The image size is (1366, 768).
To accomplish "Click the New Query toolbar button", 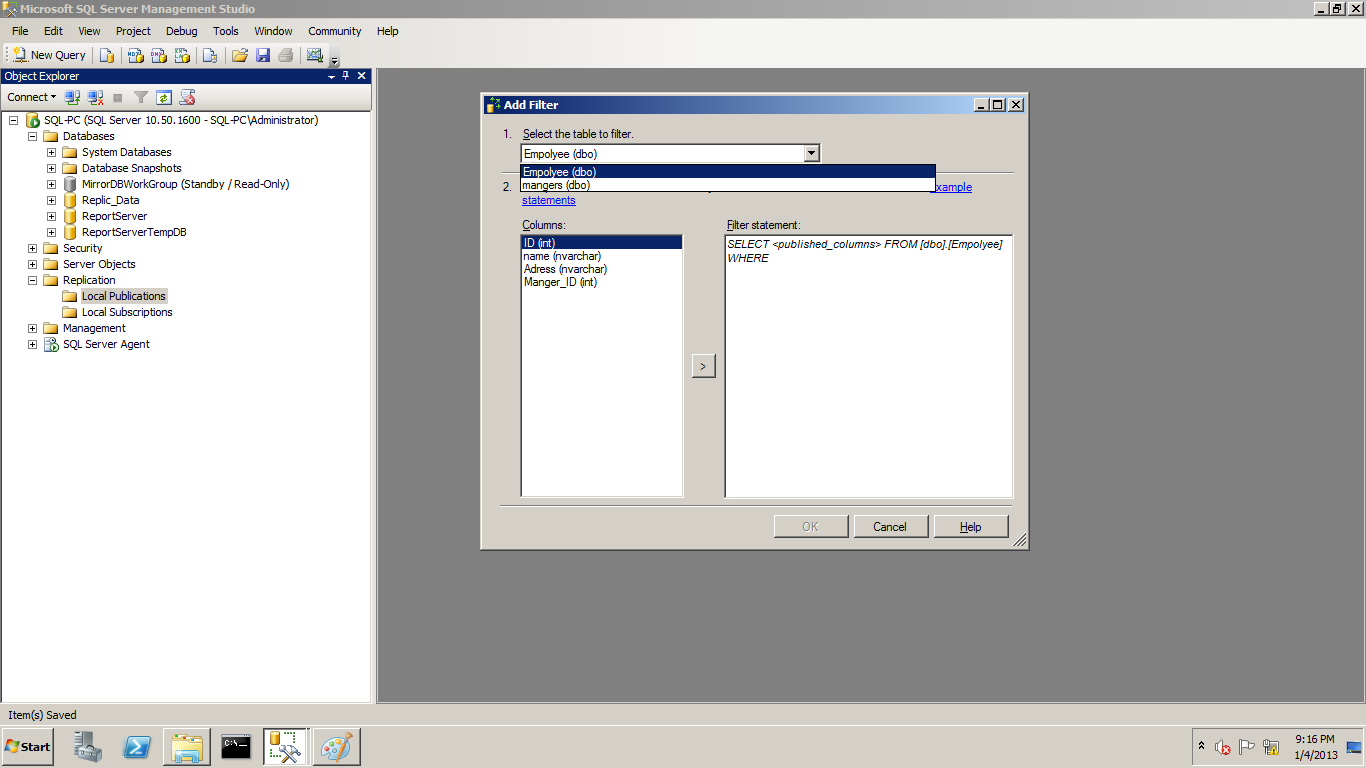I will point(49,55).
